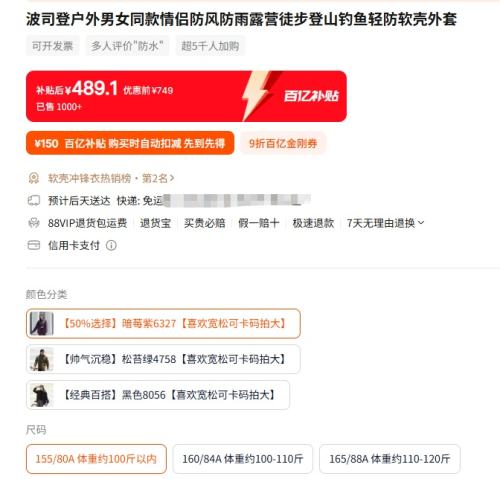Click the ranking medal icon
The image size is (500, 479).
pos(34,178)
